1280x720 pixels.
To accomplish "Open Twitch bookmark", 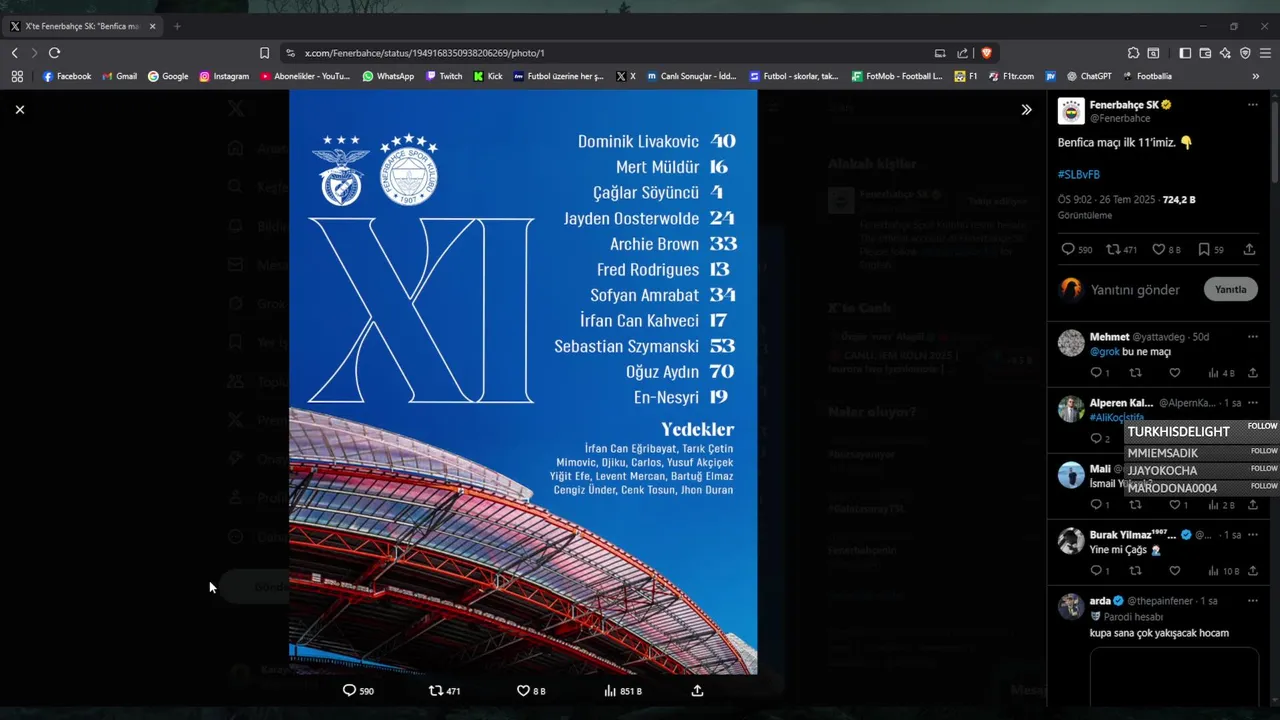I will pyautogui.click(x=444, y=76).
